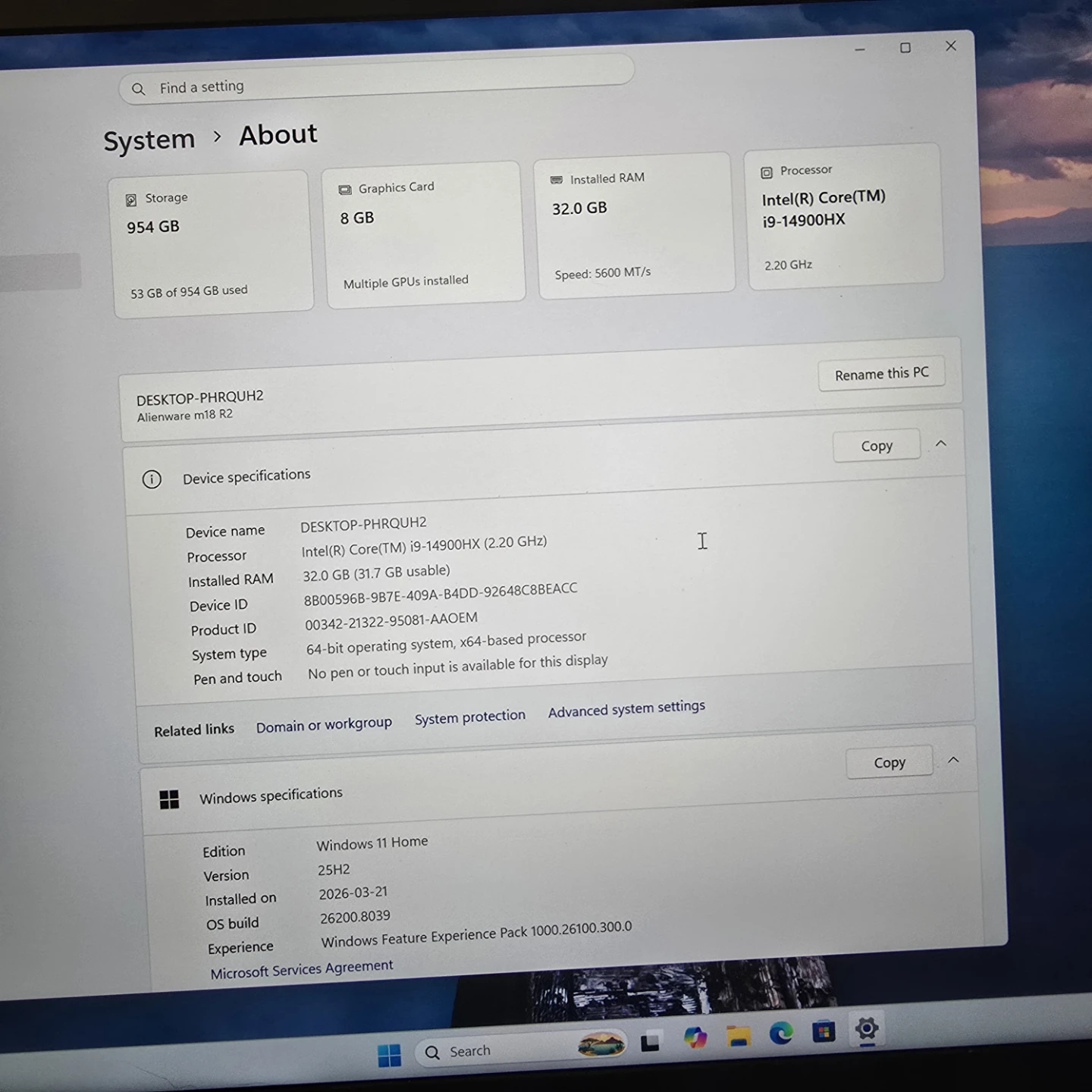The height and width of the screenshot is (1092, 1092).
Task: Collapse the Device specifications section
Action: [941, 444]
